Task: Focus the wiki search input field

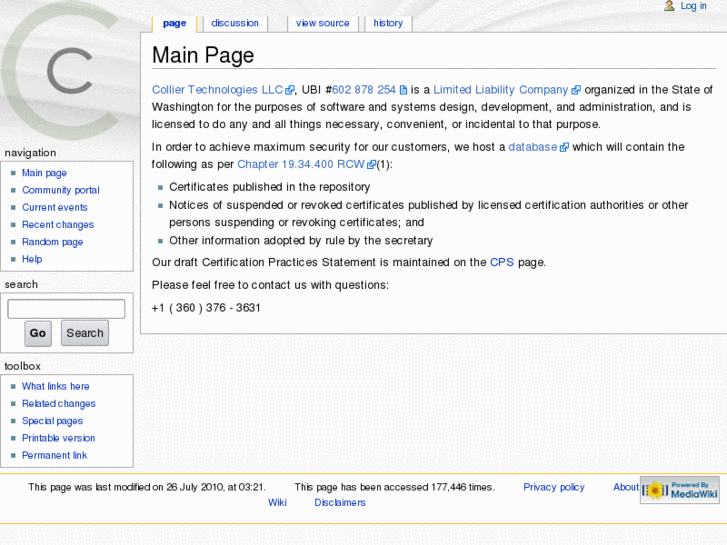Action: coord(66,309)
